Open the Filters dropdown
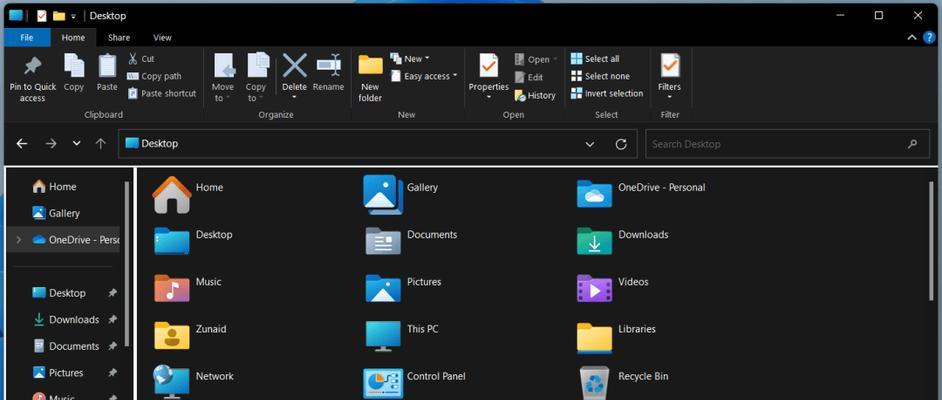Screen dimensions: 942x400 pyautogui.click(x=669, y=77)
